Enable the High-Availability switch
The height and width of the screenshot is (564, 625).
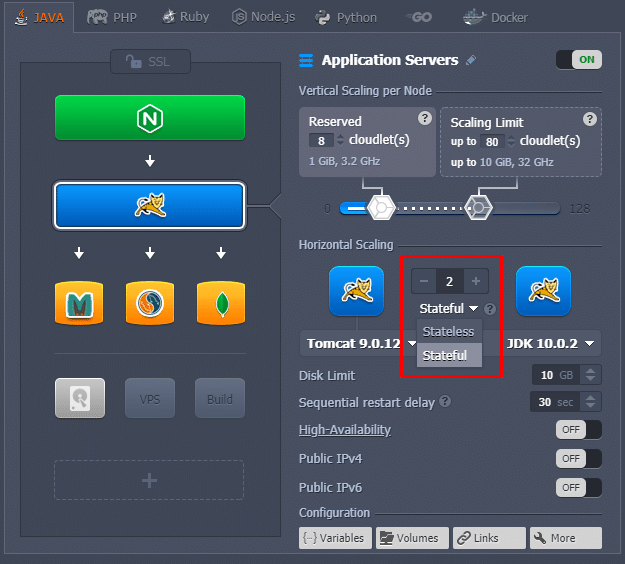579,429
